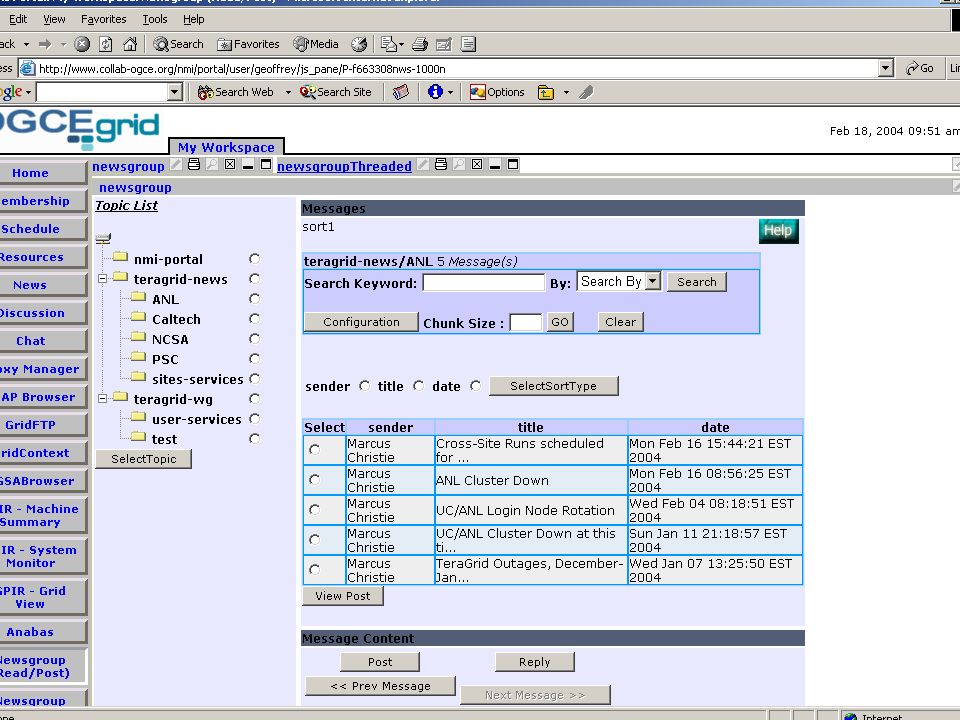Switch to My Workspace tab

(x=226, y=147)
